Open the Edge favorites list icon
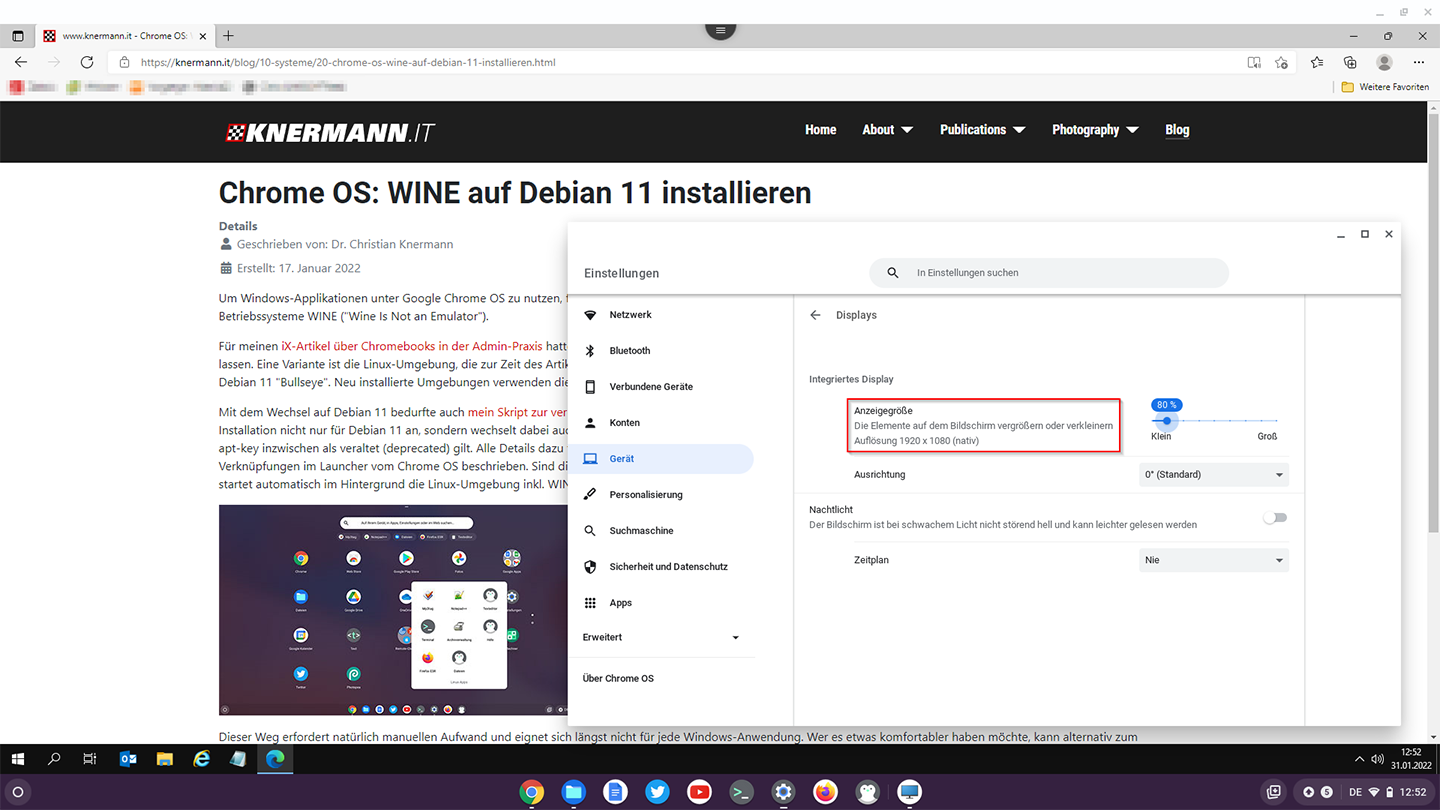 click(1317, 62)
